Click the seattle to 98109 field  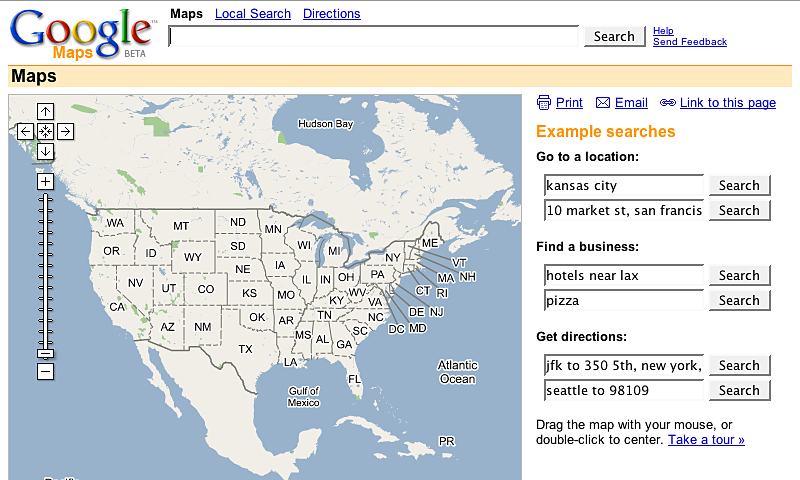pyautogui.click(x=624, y=390)
